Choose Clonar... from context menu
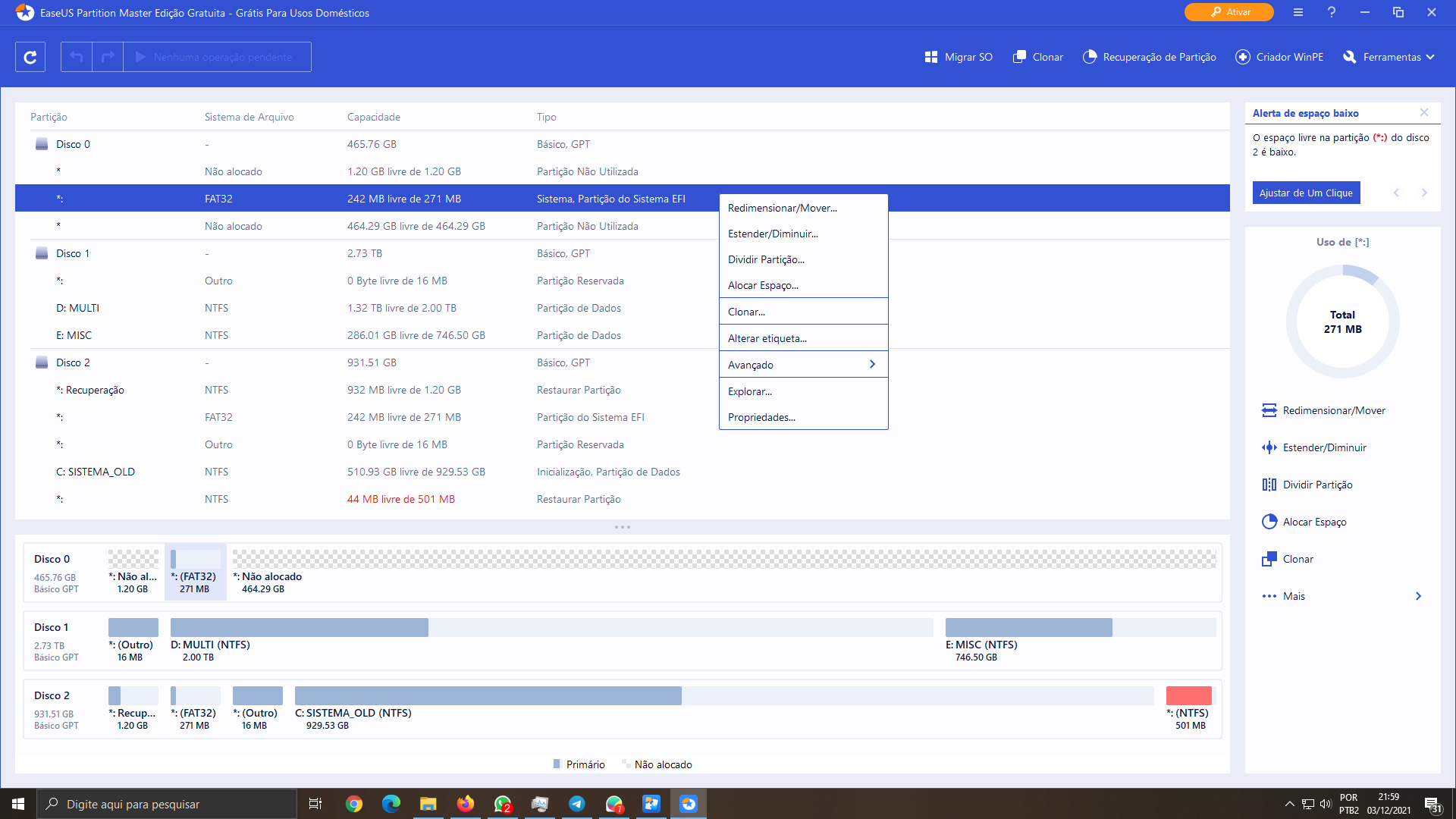Image resolution: width=1456 pixels, height=819 pixels. coord(803,312)
